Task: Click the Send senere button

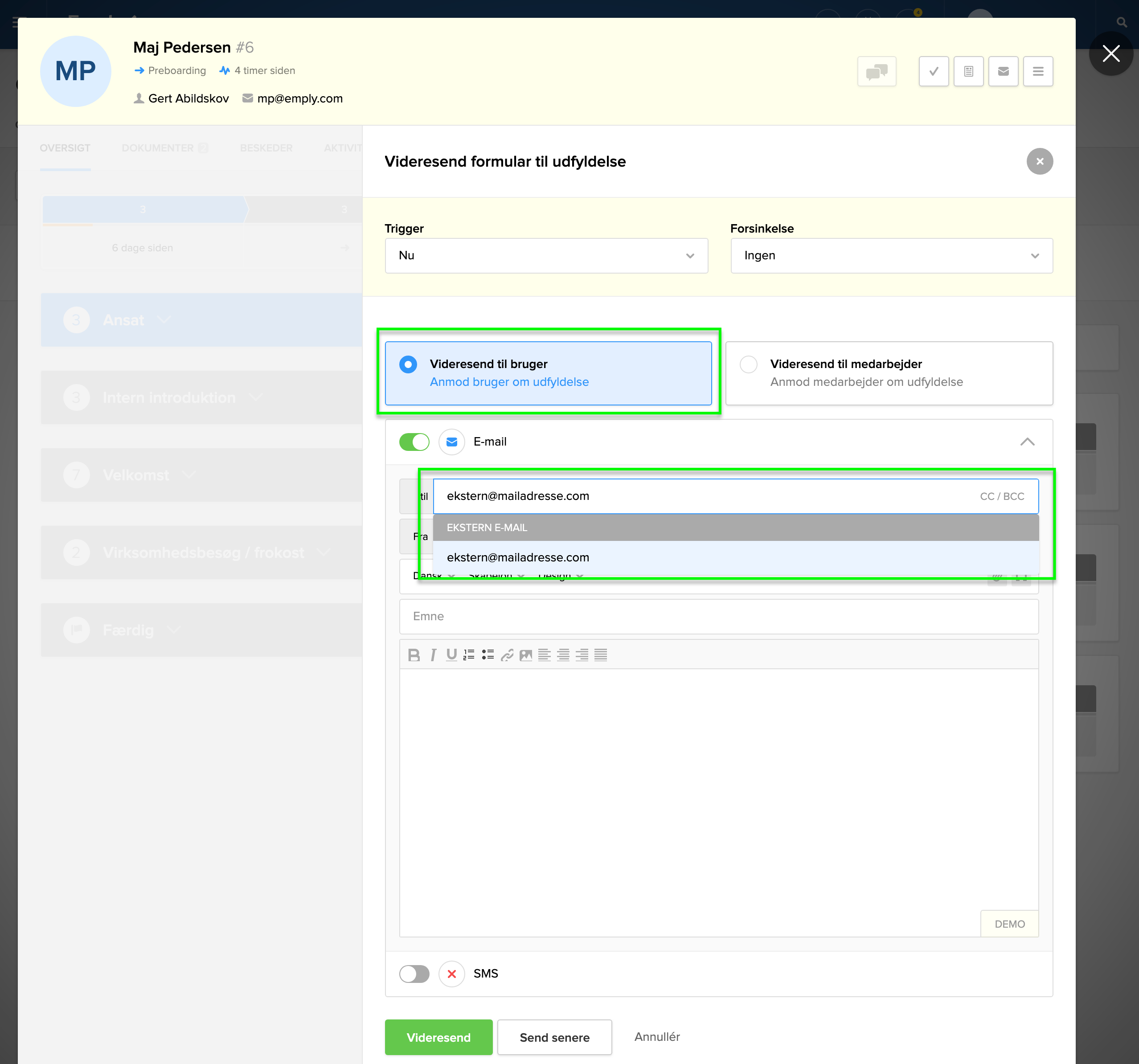Action: tap(554, 1037)
